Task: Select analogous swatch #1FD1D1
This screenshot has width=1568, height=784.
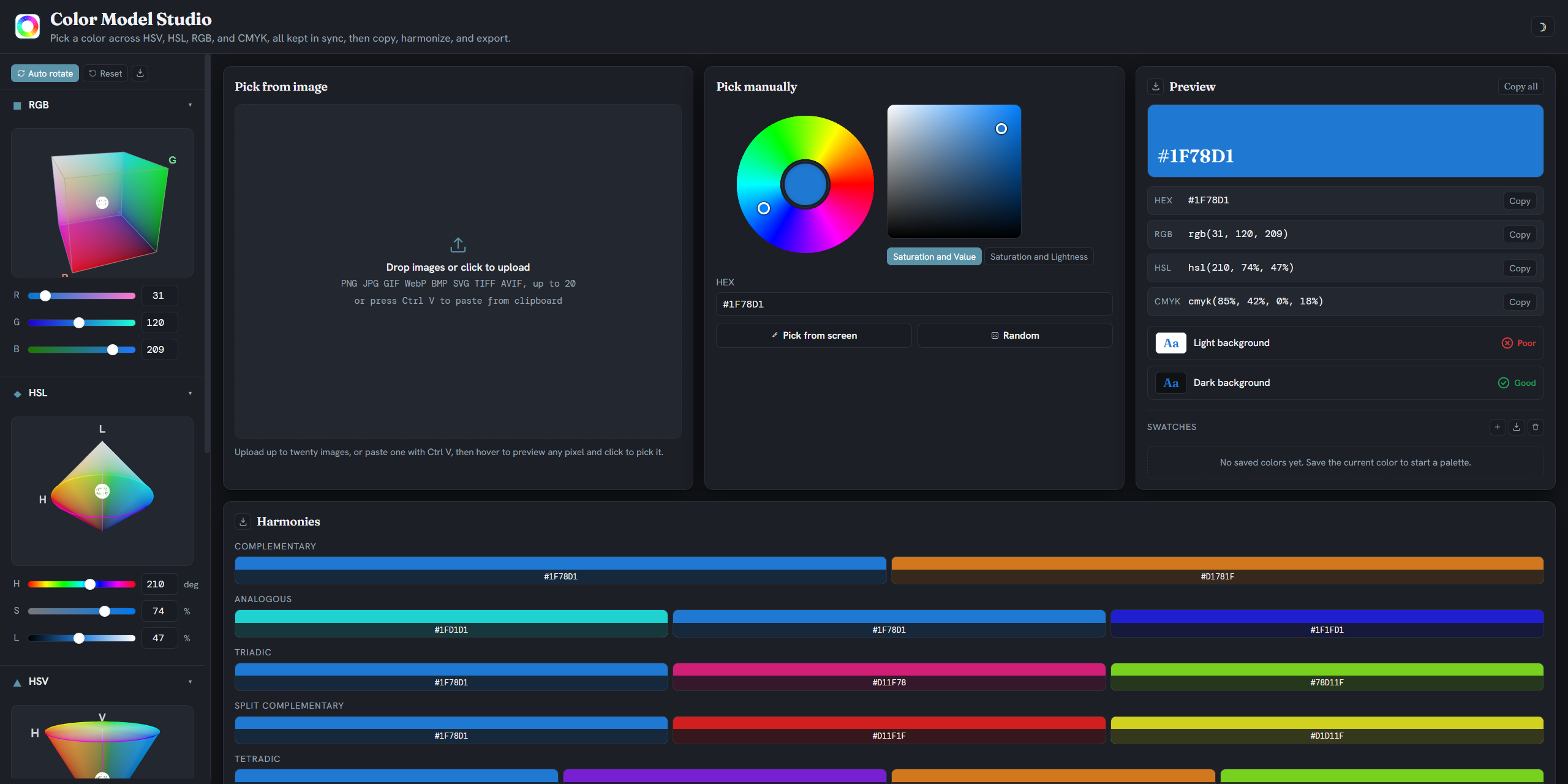Action: 451,624
